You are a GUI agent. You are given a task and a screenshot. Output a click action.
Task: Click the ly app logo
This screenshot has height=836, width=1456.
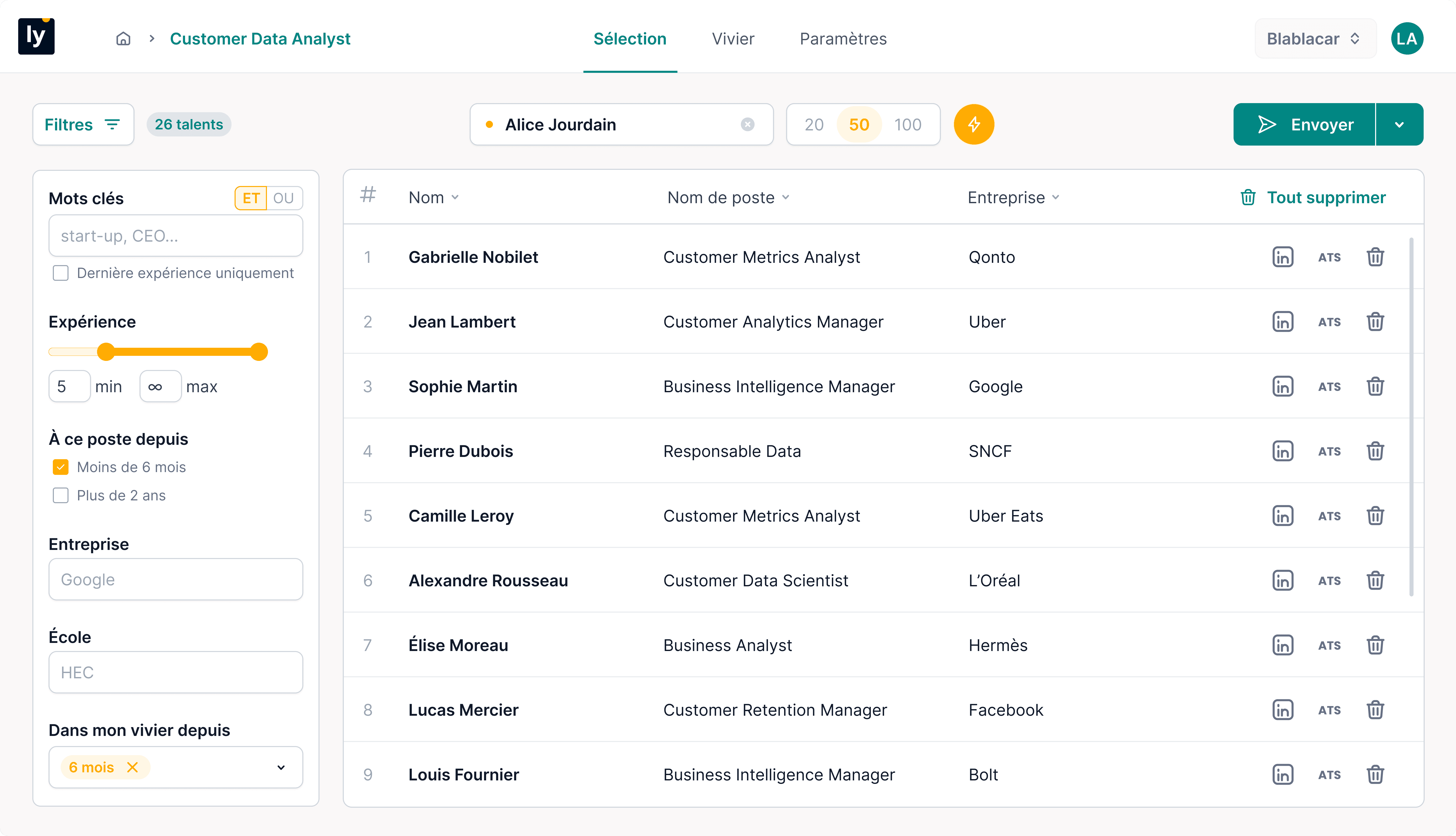(36, 37)
